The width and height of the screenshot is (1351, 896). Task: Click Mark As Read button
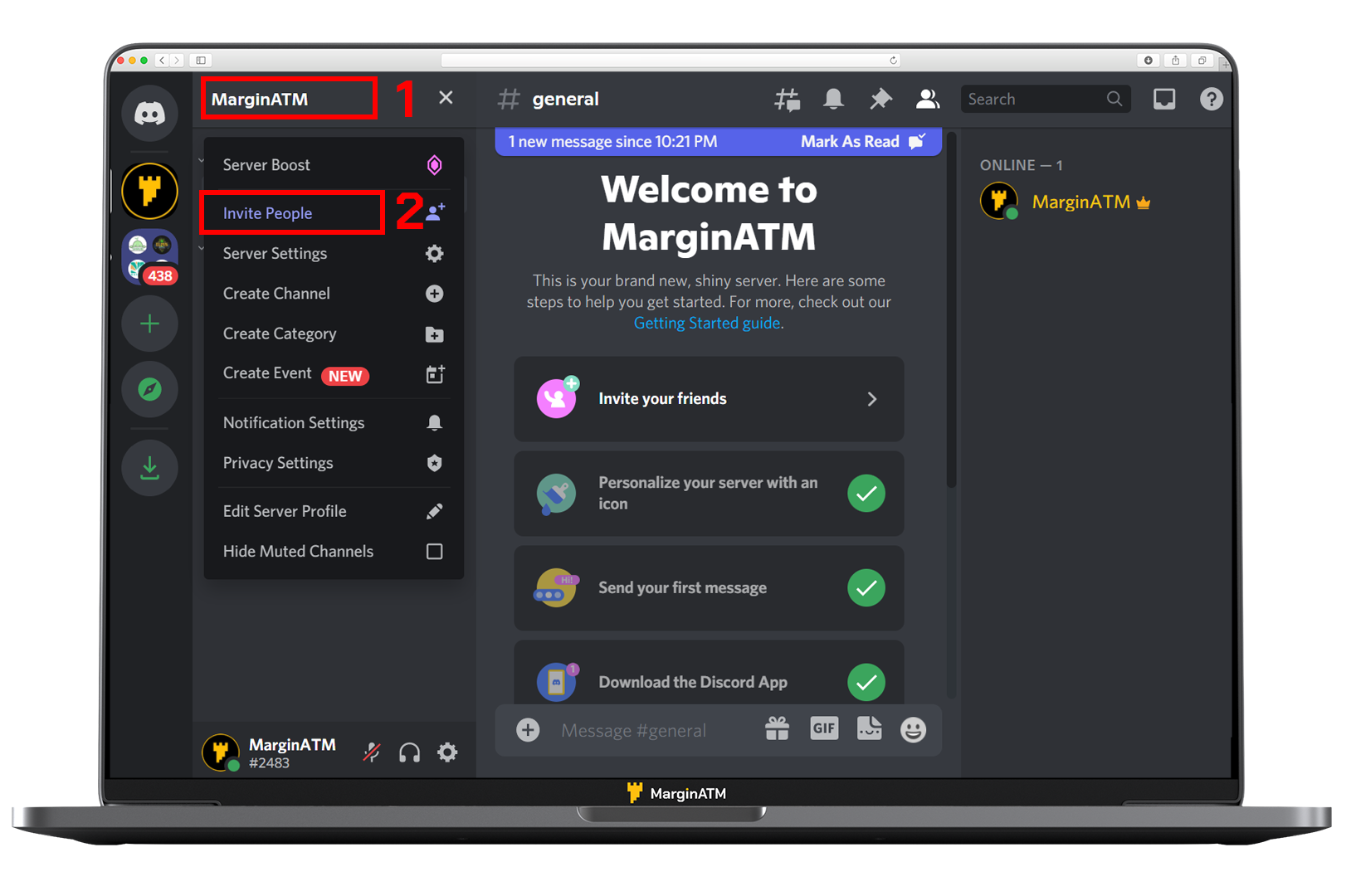pos(862,141)
